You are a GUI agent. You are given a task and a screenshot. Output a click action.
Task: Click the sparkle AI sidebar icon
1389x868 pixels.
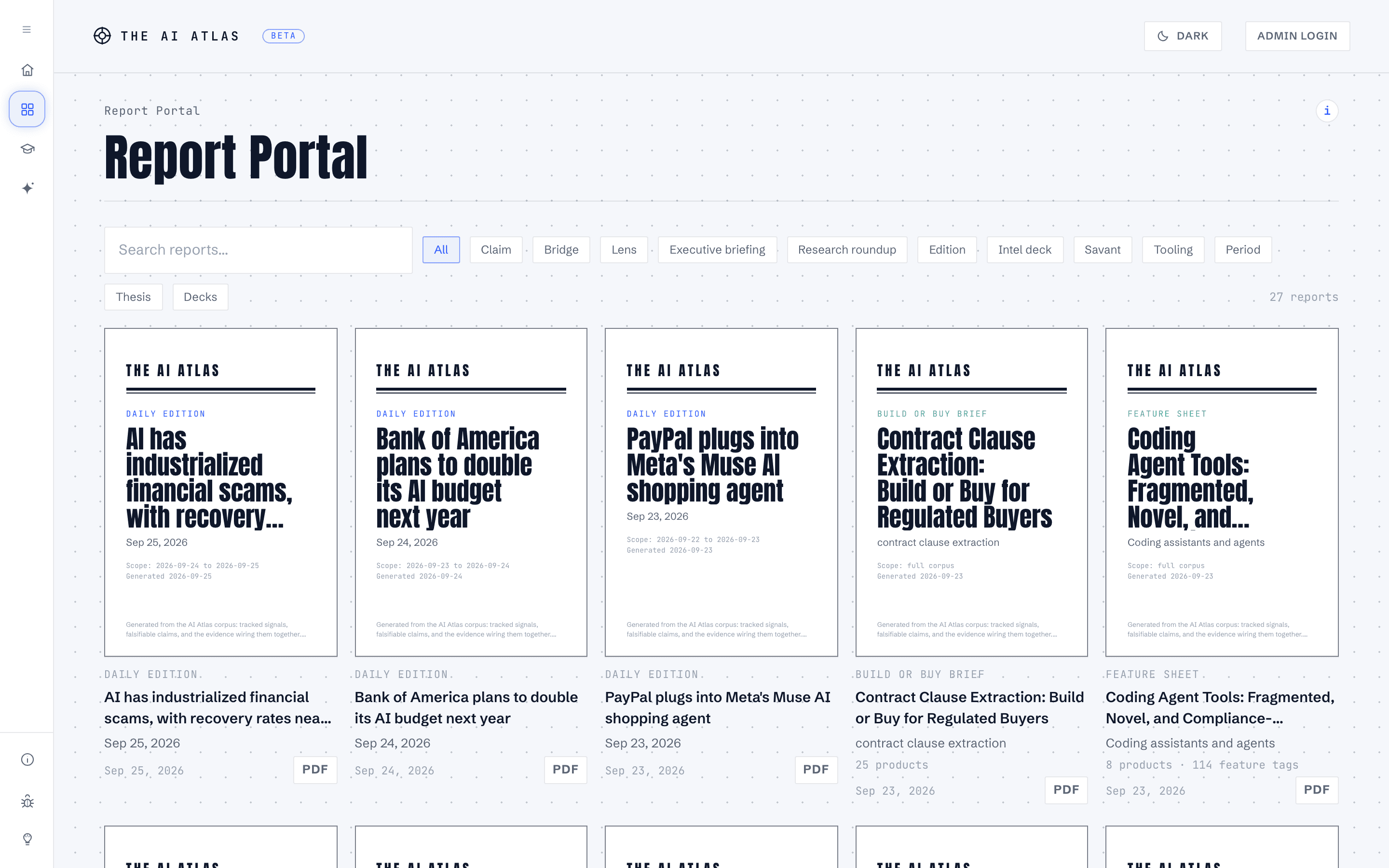pyautogui.click(x=27, y=188)
